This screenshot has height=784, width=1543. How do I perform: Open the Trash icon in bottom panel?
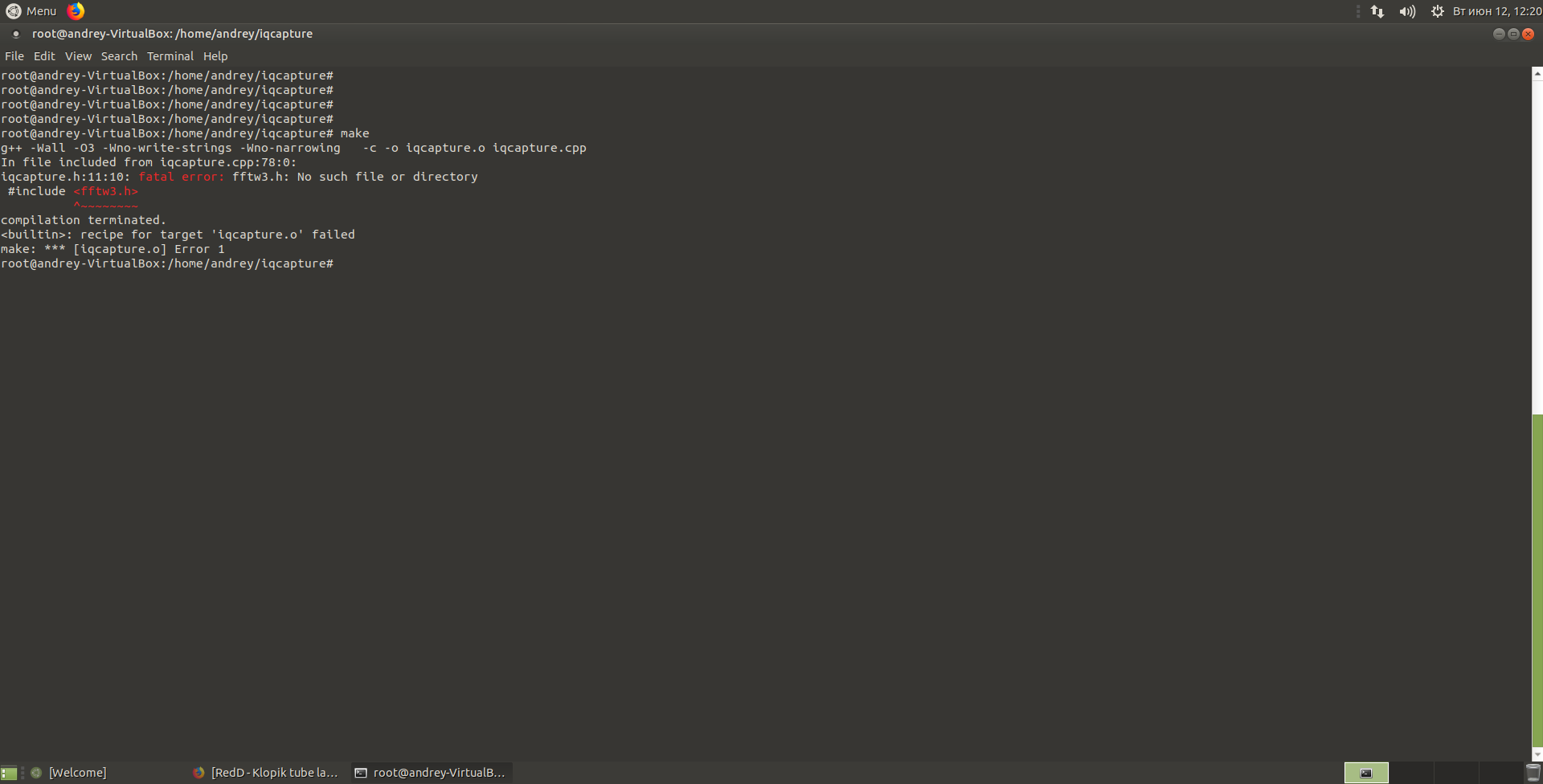(1533, 773)
